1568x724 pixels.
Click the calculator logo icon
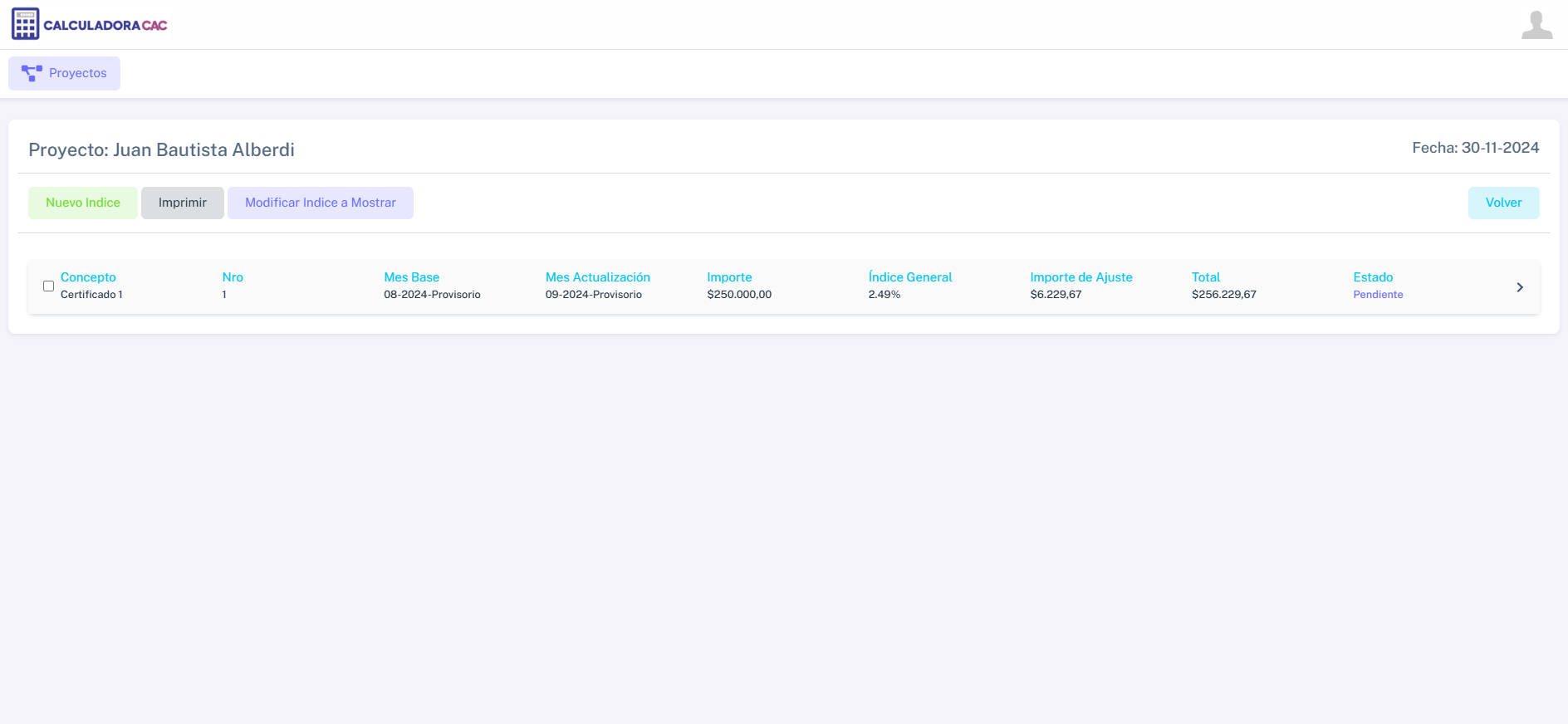click(x=25, y=25)
